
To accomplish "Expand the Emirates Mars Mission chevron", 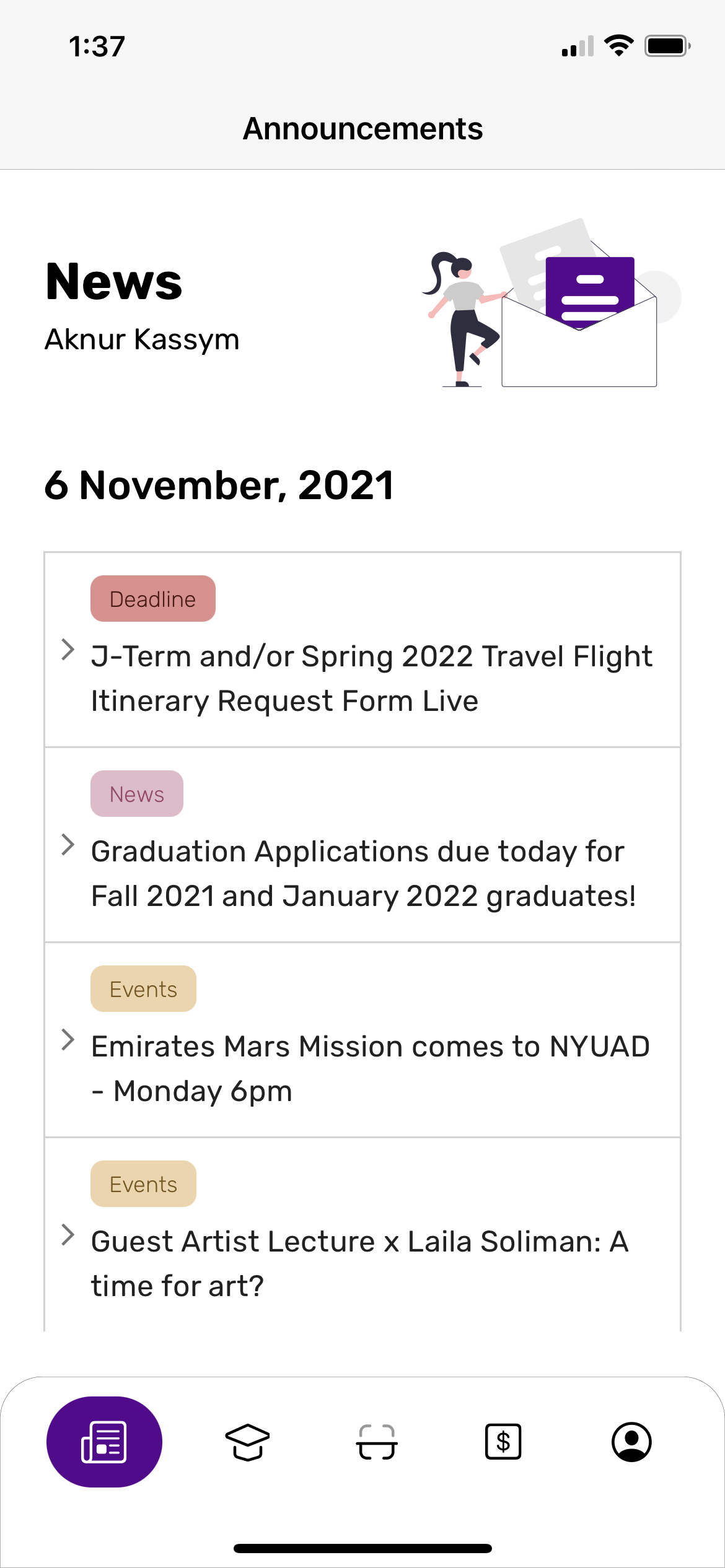I will tap(68, 1040).
